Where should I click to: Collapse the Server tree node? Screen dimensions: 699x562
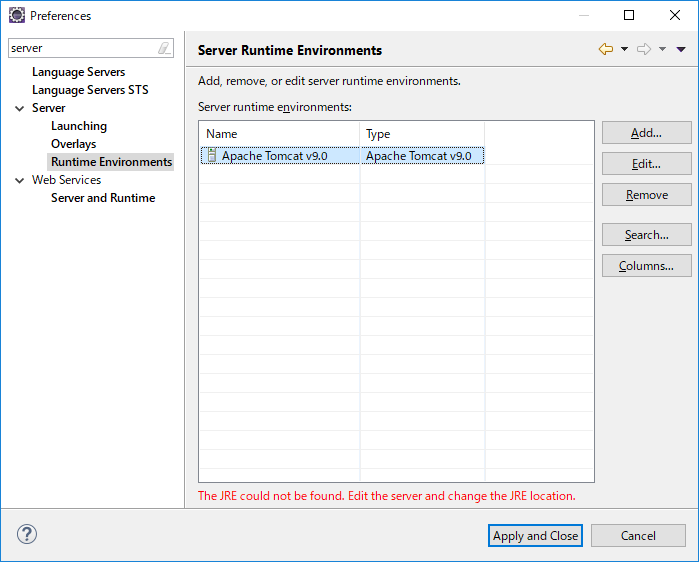(x=20, y=108)
